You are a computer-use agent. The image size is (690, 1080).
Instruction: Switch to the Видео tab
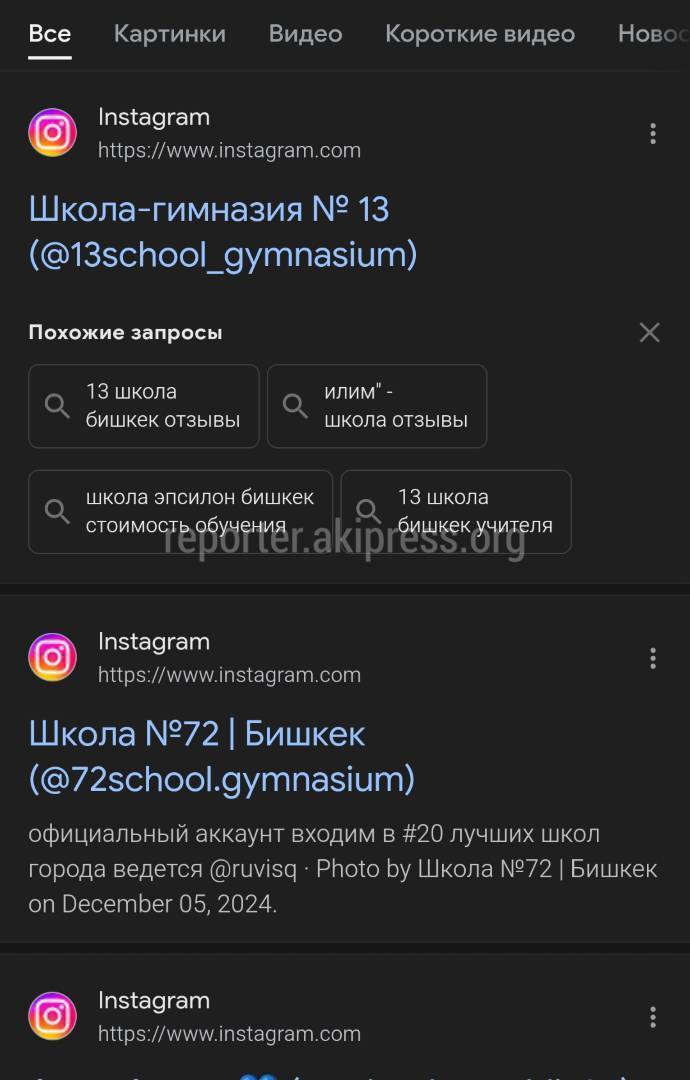[305, 34]
